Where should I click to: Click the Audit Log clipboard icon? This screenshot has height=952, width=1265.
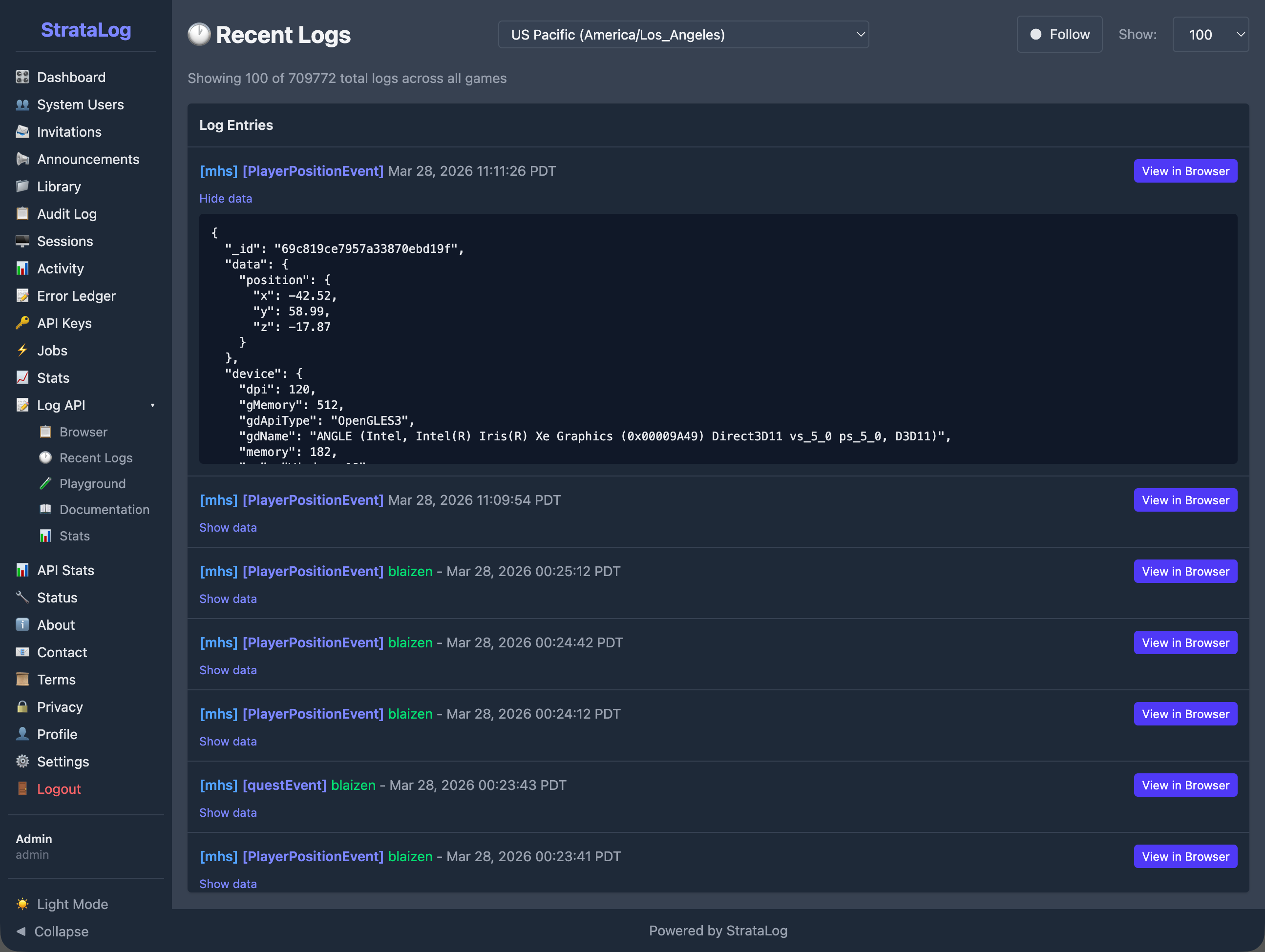point(22,214)
